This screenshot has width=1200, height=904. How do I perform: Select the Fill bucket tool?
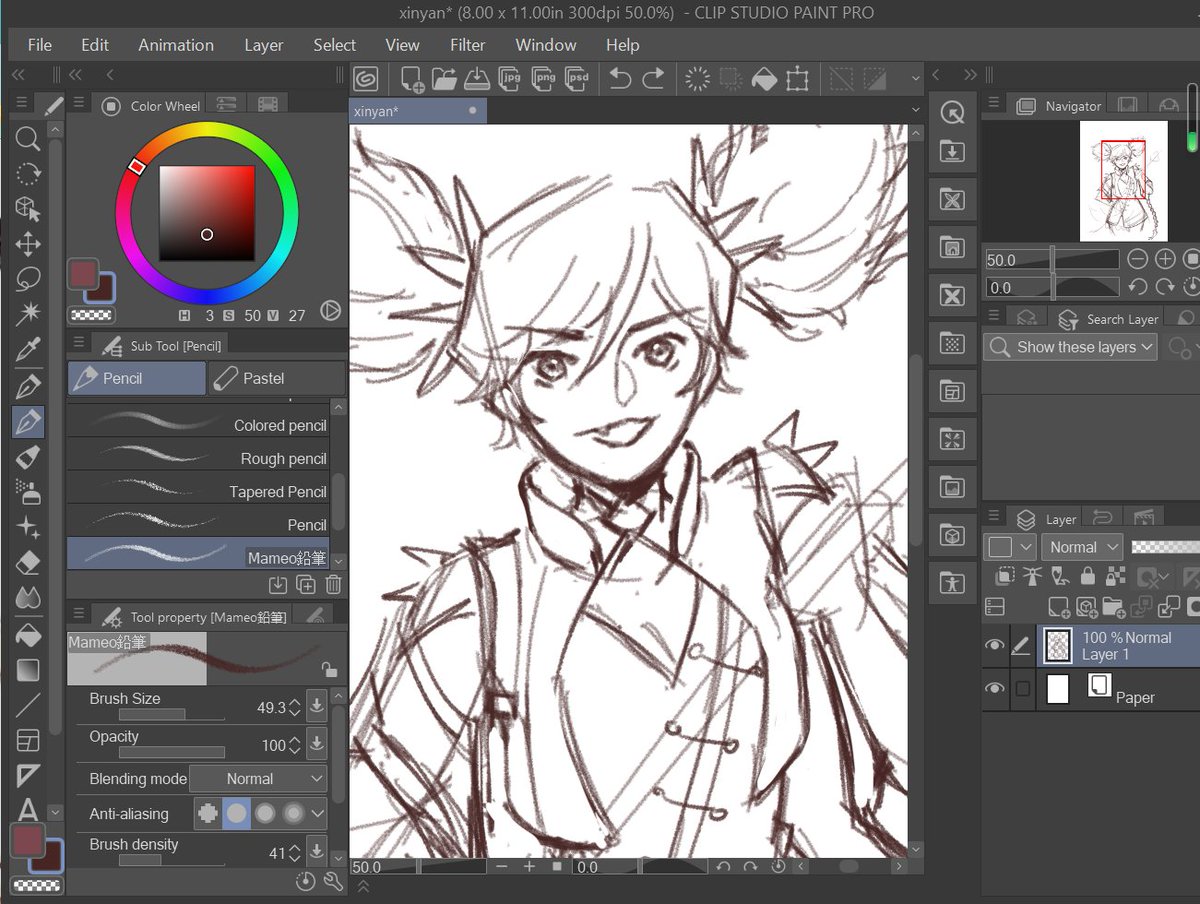pyautogui.click(x=28, y=634)
